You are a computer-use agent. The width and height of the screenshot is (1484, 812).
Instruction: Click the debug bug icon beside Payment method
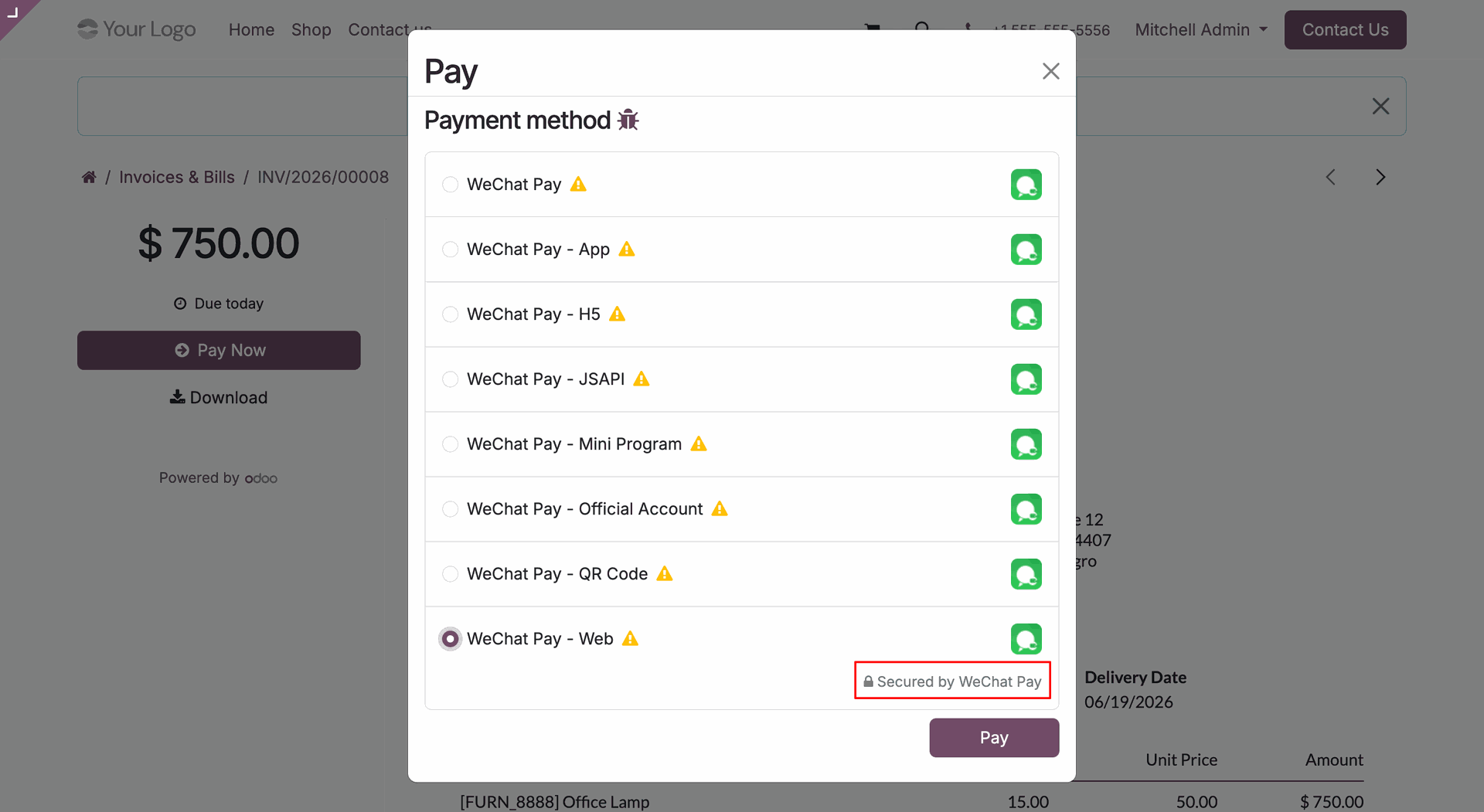(x=628, y=120)
